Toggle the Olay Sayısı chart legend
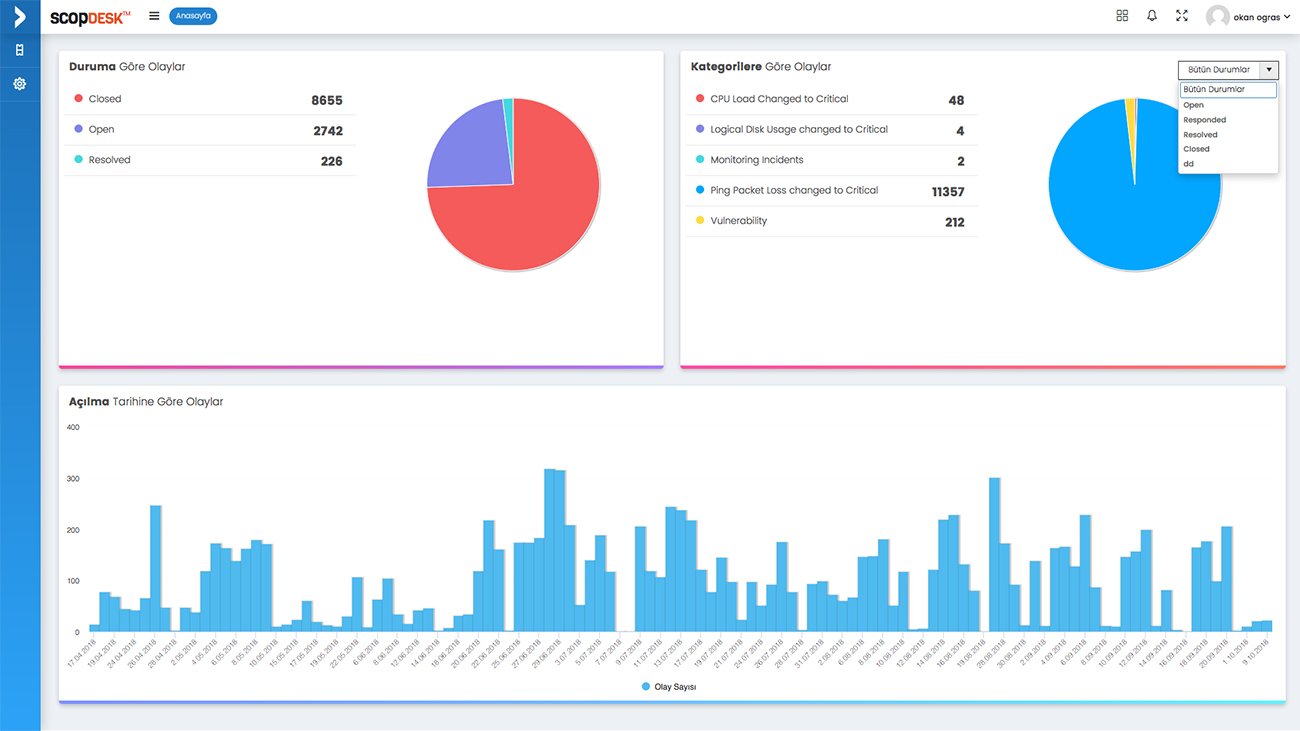 [x=669, y=687]
